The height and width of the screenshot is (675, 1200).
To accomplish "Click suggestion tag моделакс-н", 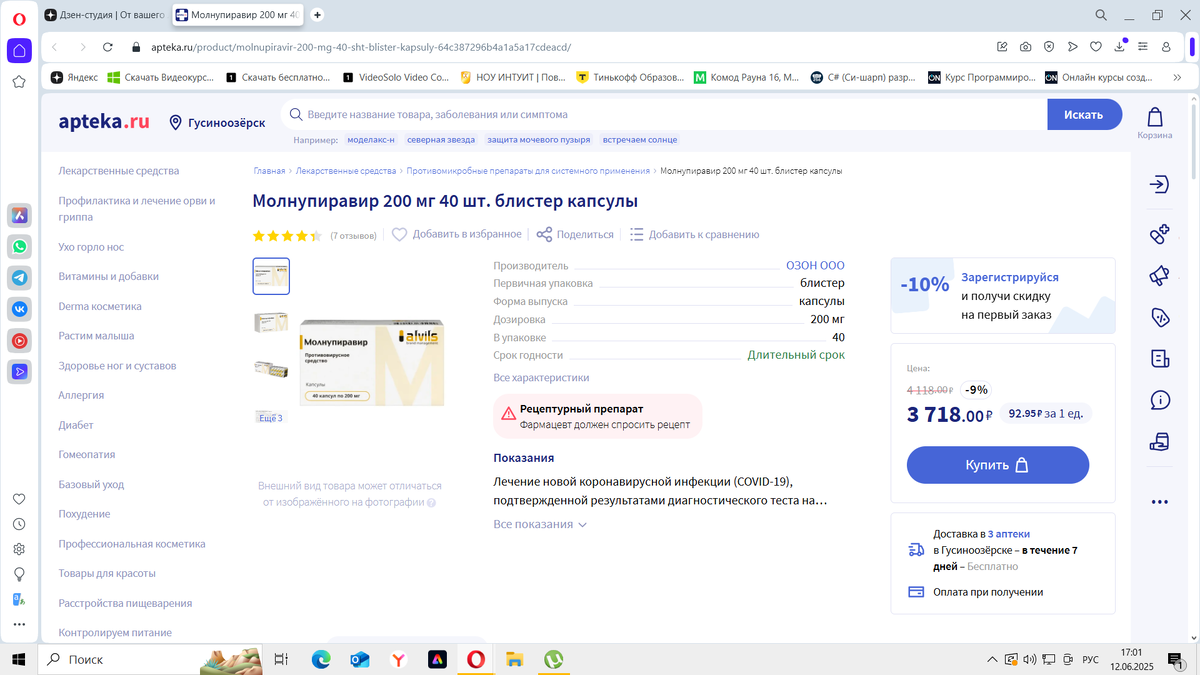I will (x=371, y=140).
